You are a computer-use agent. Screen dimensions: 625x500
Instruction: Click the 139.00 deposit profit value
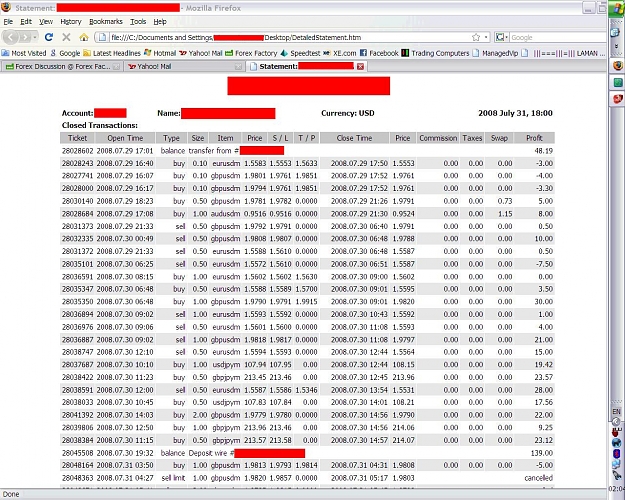pyautogui.click(x=542, y=453)
